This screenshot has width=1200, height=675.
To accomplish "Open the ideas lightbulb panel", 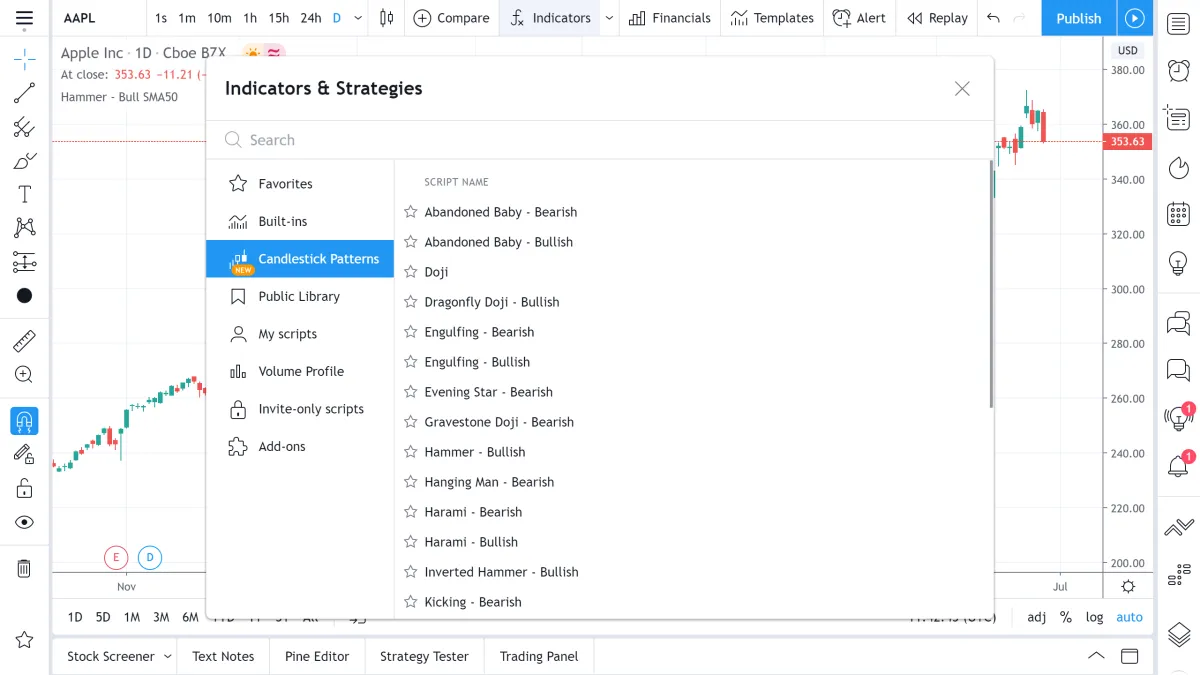I will pos(1178,263).
